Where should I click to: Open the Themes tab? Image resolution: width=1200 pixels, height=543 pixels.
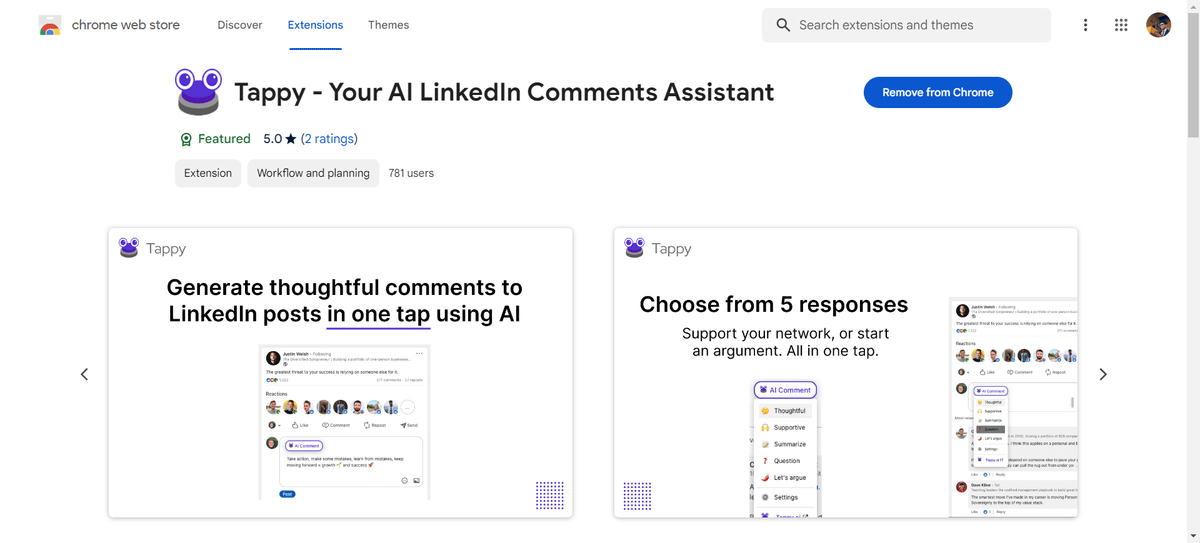(388, 25)
